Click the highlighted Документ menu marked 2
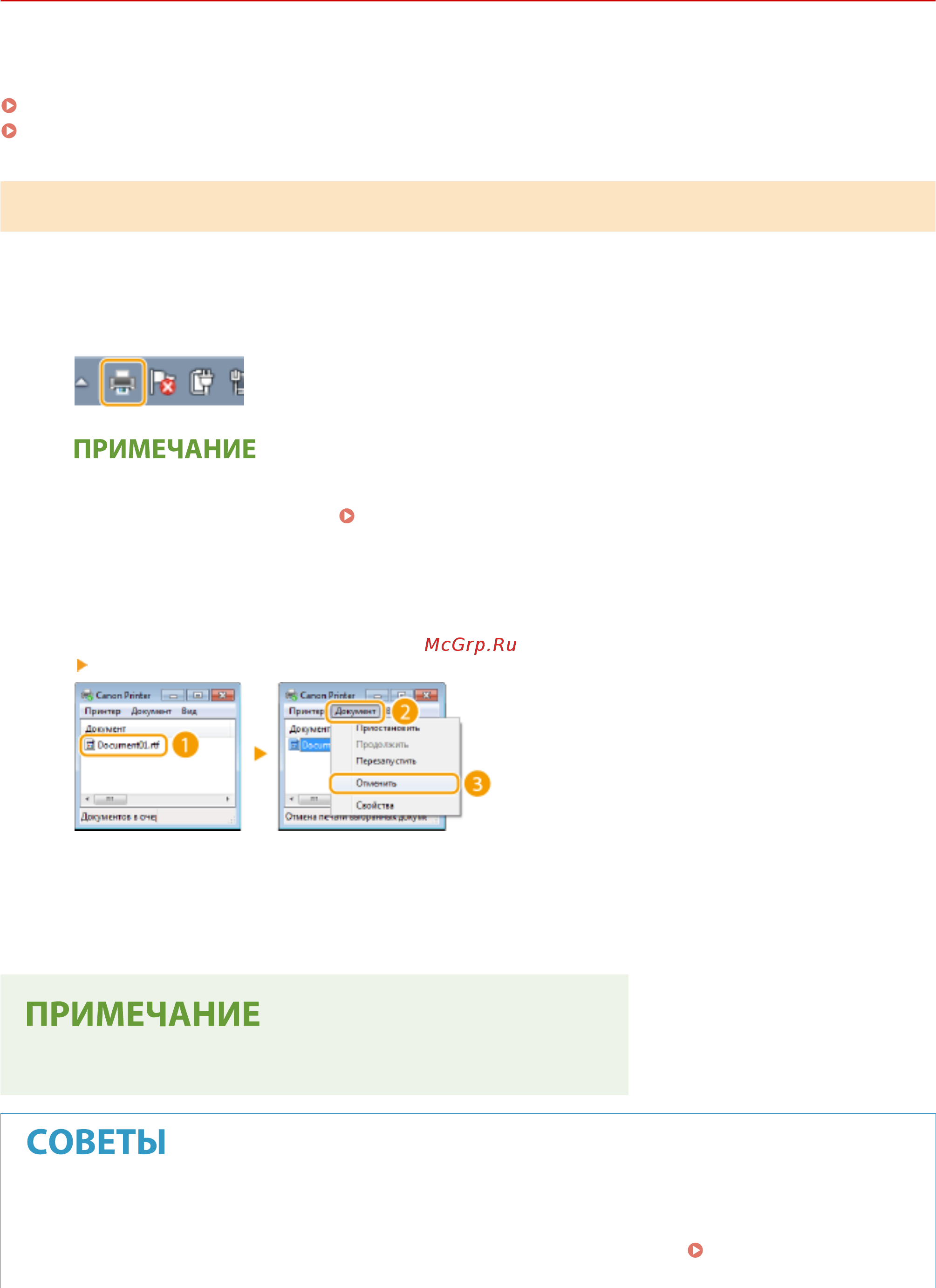Image resolution: width=936 pixels, height=1288 pixels. coord(355,711)
